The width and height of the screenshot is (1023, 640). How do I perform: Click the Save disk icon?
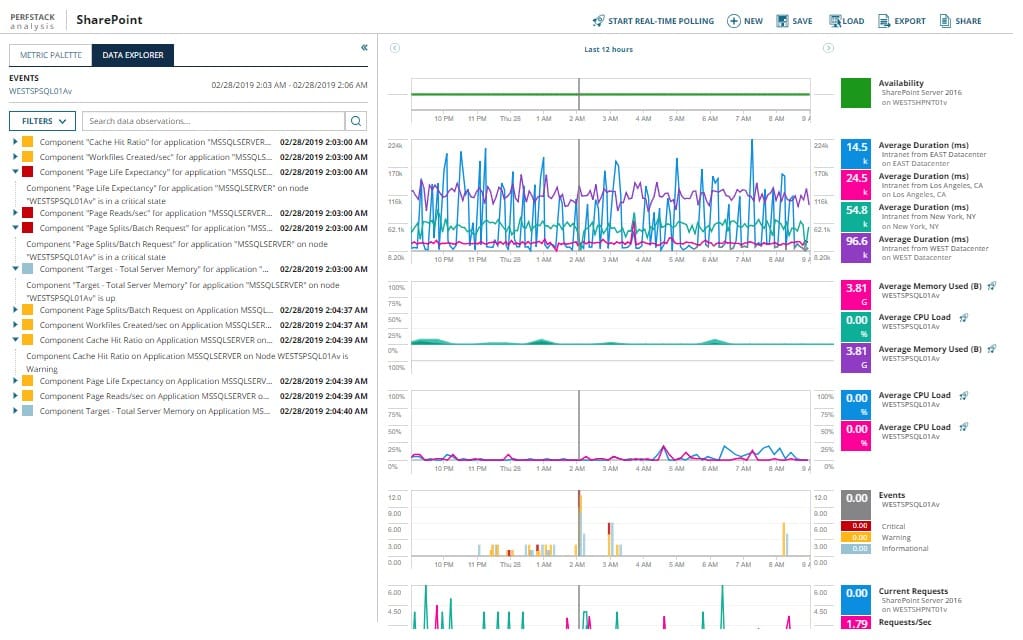[782, 21]
